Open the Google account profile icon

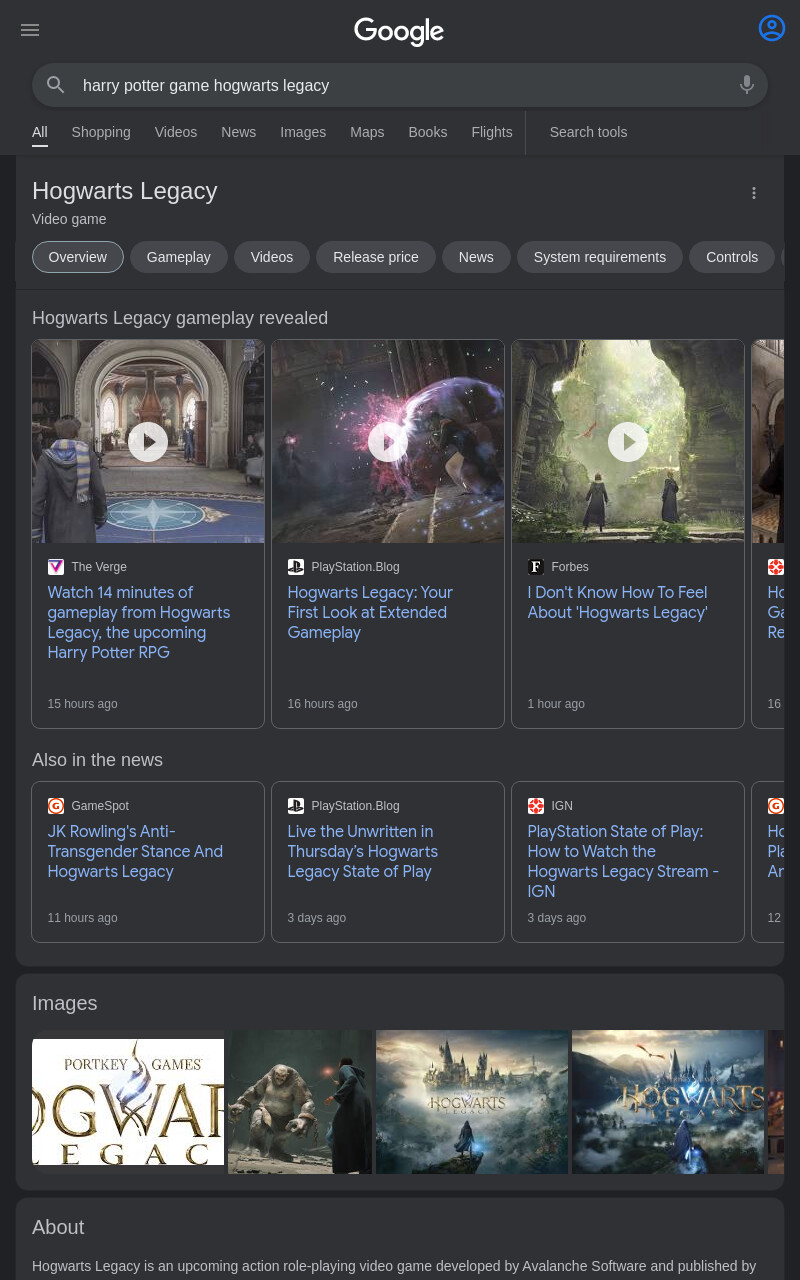(772, 28)
